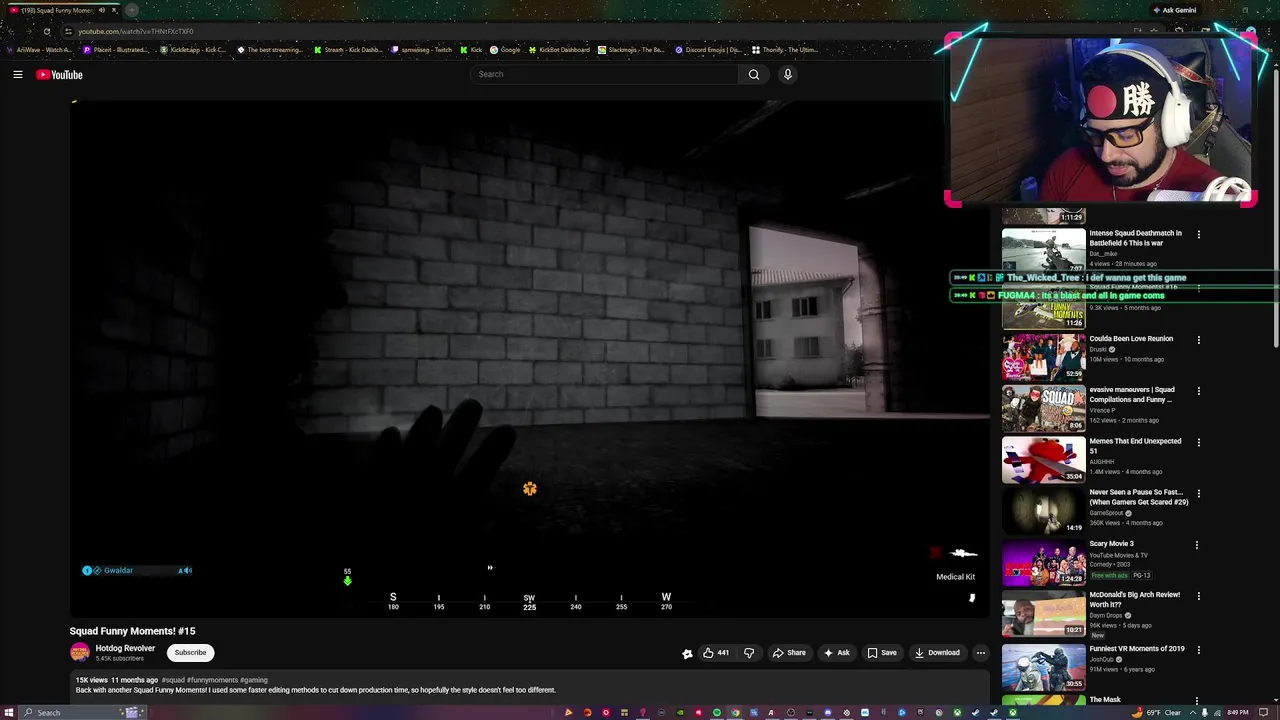Open Memes That End Unexpected 51 title
This screenshot has height=720, width=1280.
point(1135,446)
